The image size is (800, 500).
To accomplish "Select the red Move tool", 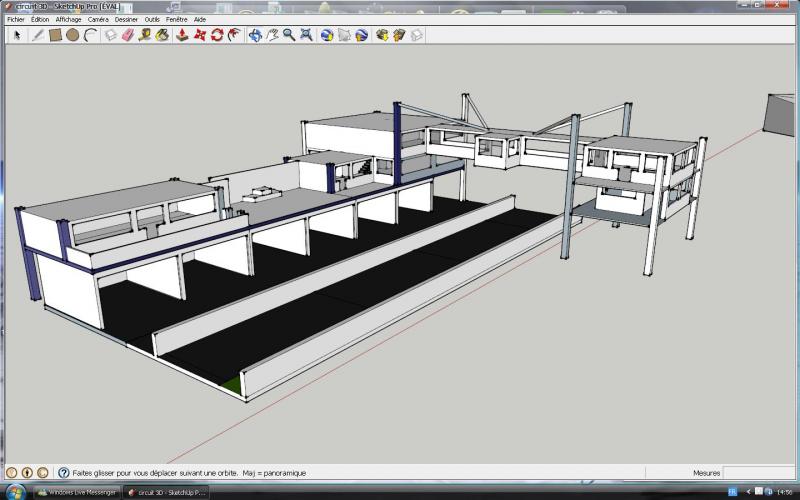I will coord(199,35).
